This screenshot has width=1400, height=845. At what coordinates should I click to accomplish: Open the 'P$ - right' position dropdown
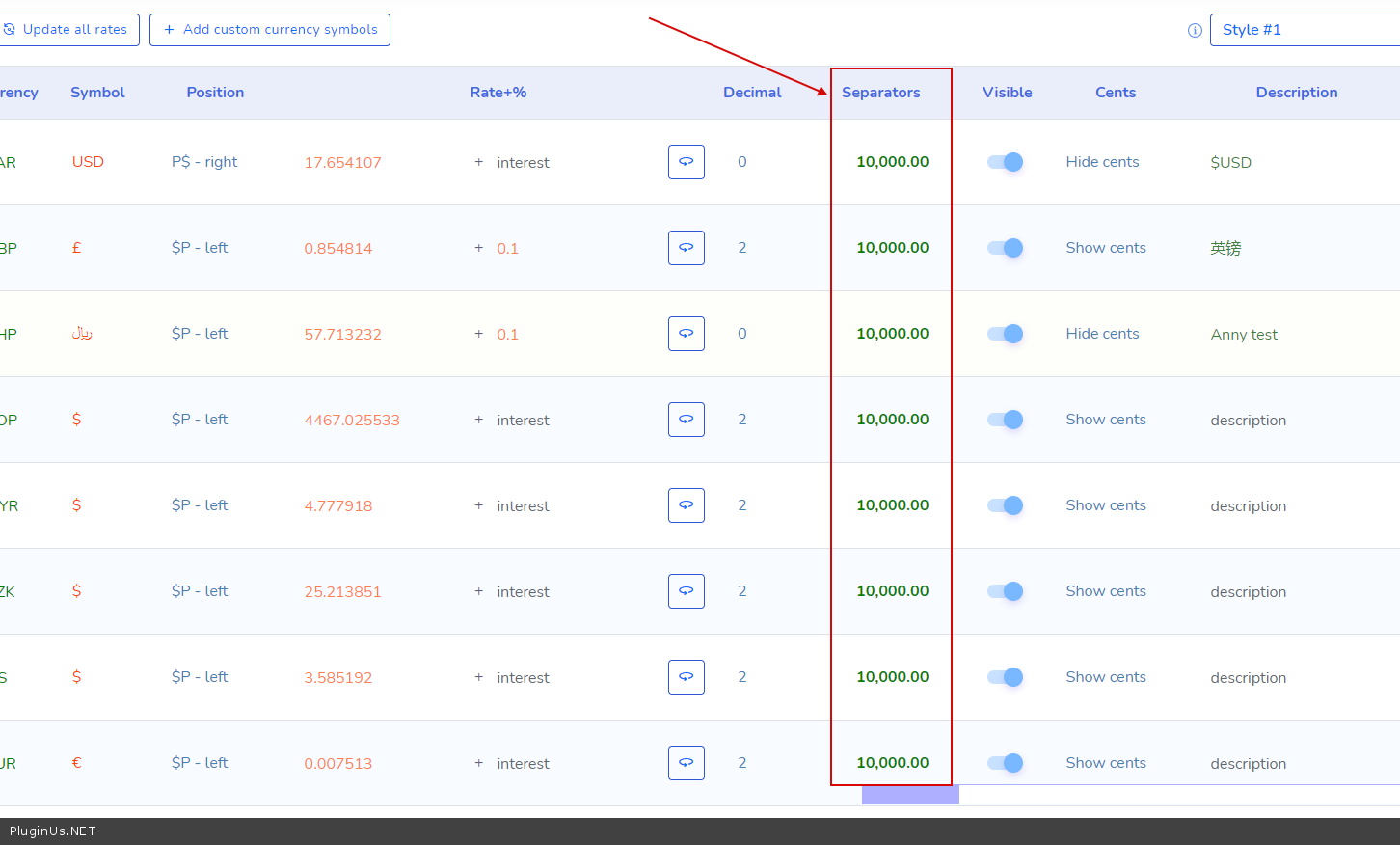point(204,162)
